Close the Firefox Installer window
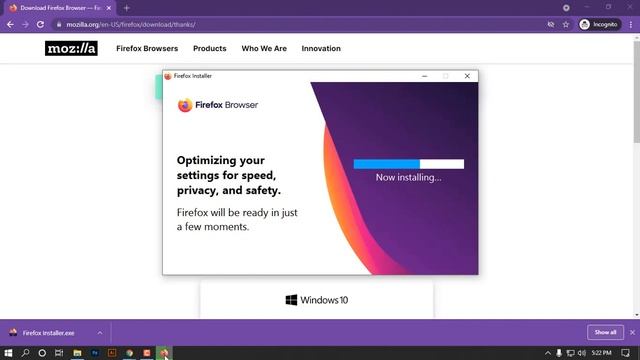 467,76
